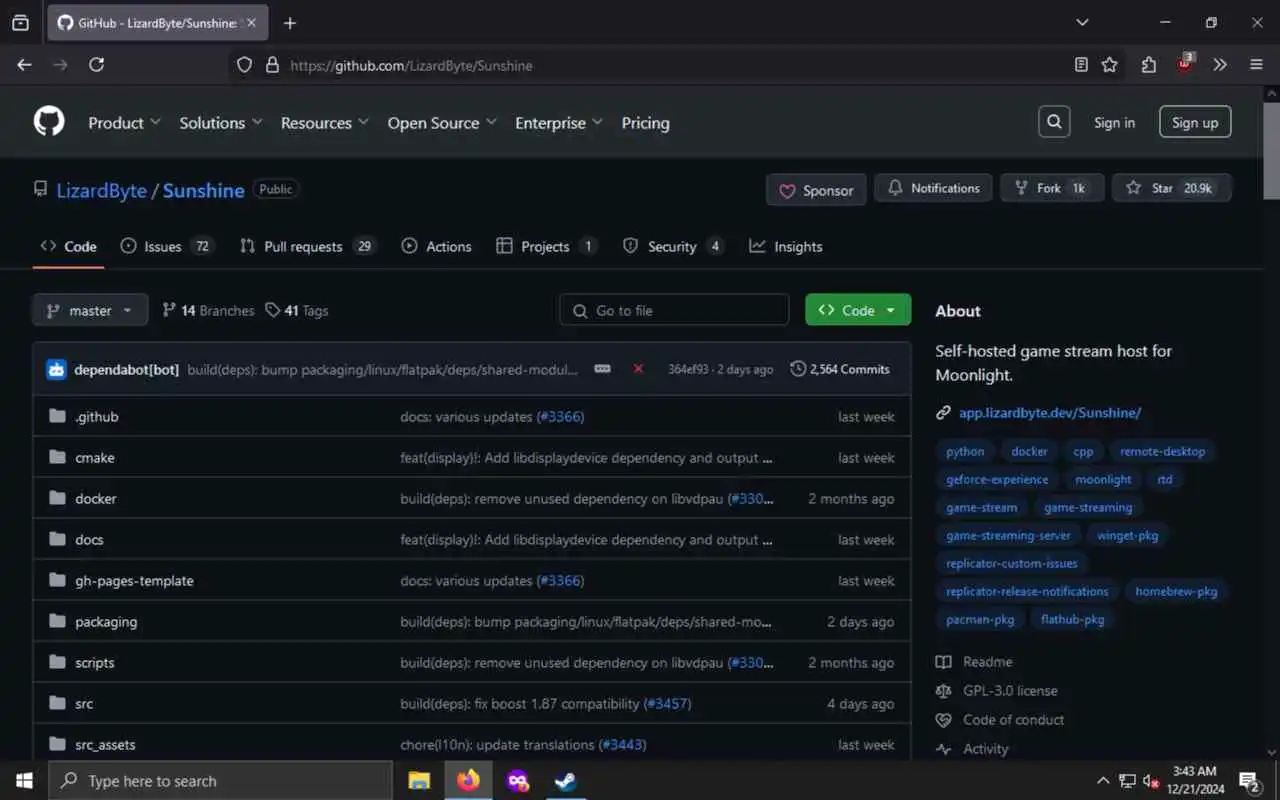
Task: List all tabs dropdown arrow
Action: (x=1082, y=22)
